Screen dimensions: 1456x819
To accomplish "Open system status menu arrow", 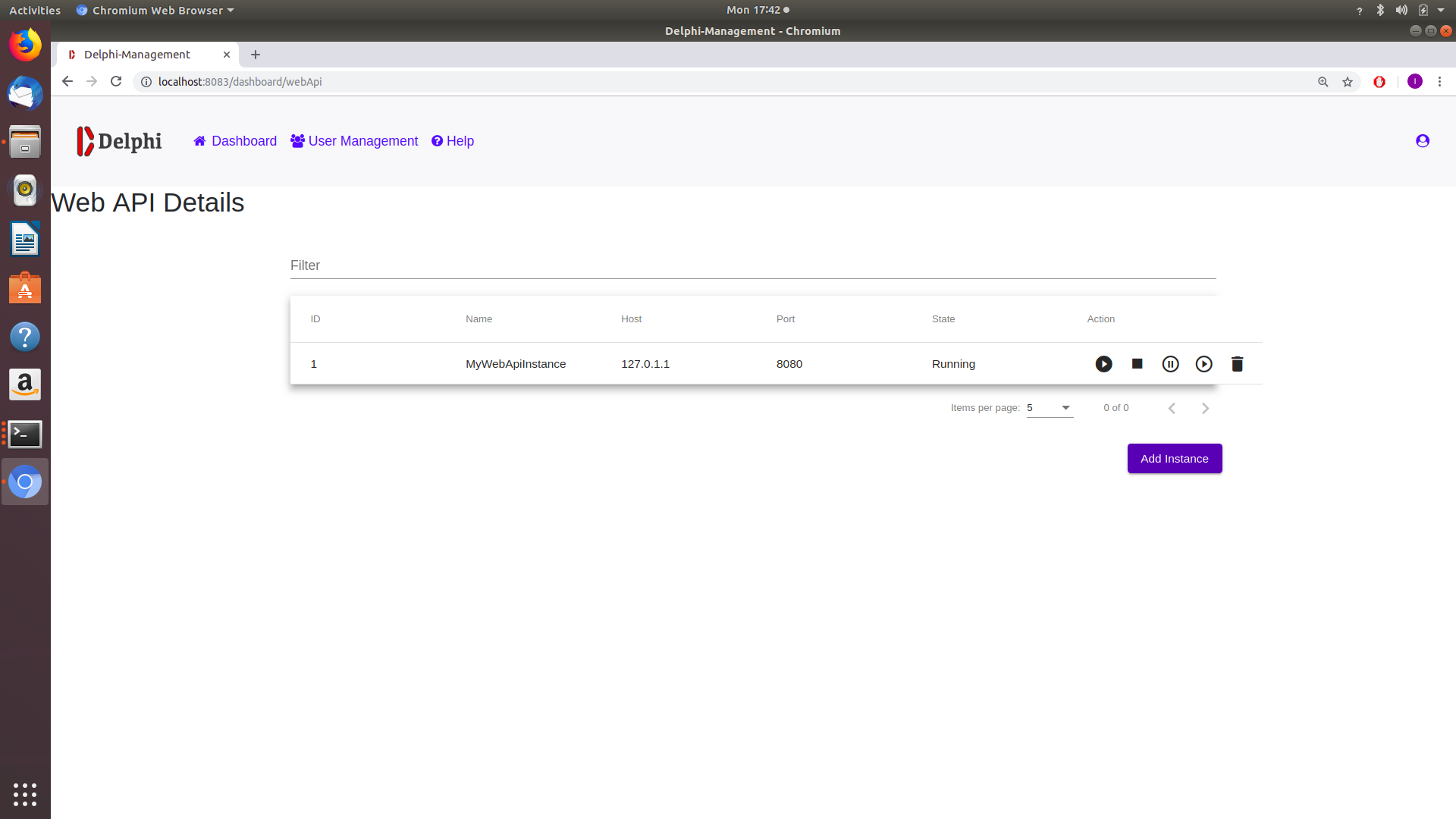I will tap(1441, 10).
